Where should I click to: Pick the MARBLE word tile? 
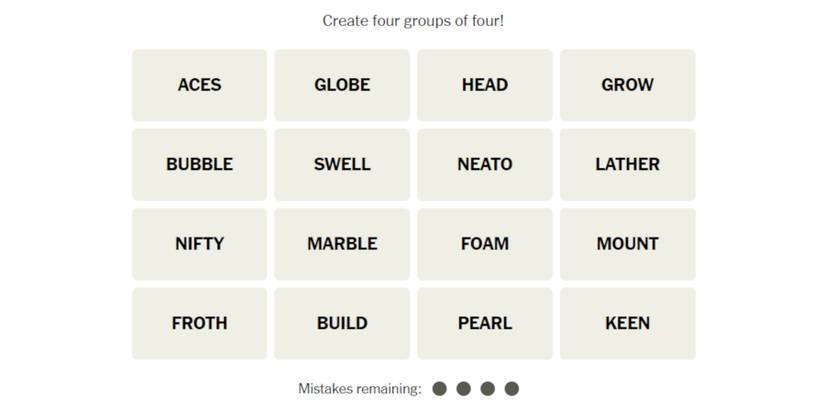(x=342, y=243)
